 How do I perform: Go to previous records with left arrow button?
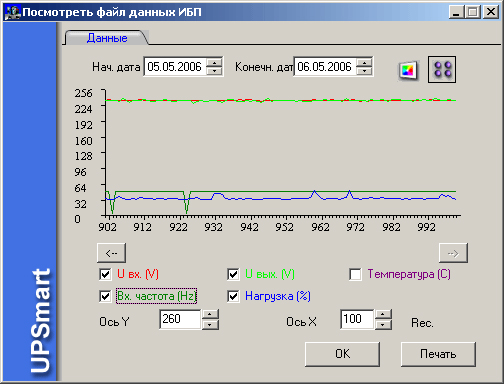[x=111, y=253]
